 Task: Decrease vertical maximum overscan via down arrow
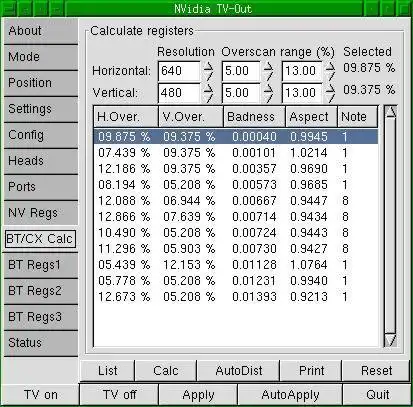(330, 98)
